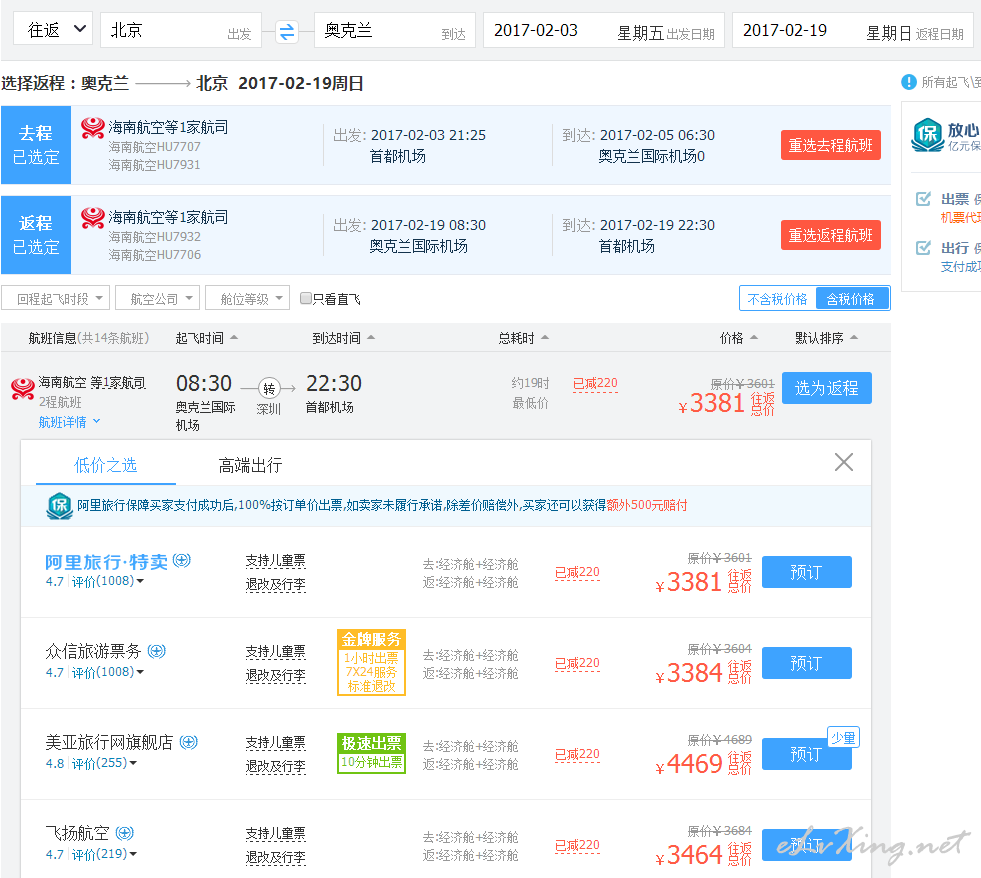Select the 低价之选 tab
The width and height of the screenshot is (981, 878).
point(105,465)
